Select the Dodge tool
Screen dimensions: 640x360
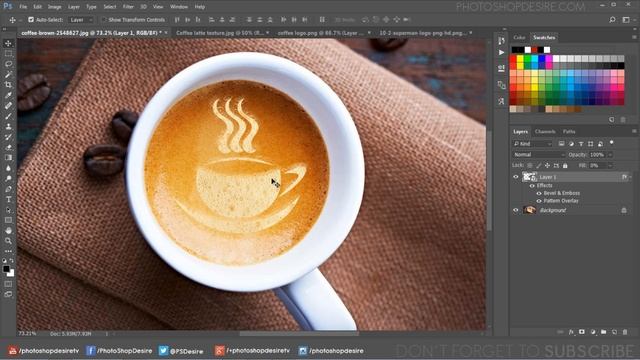pyautogui.click(x=8, y=178)
